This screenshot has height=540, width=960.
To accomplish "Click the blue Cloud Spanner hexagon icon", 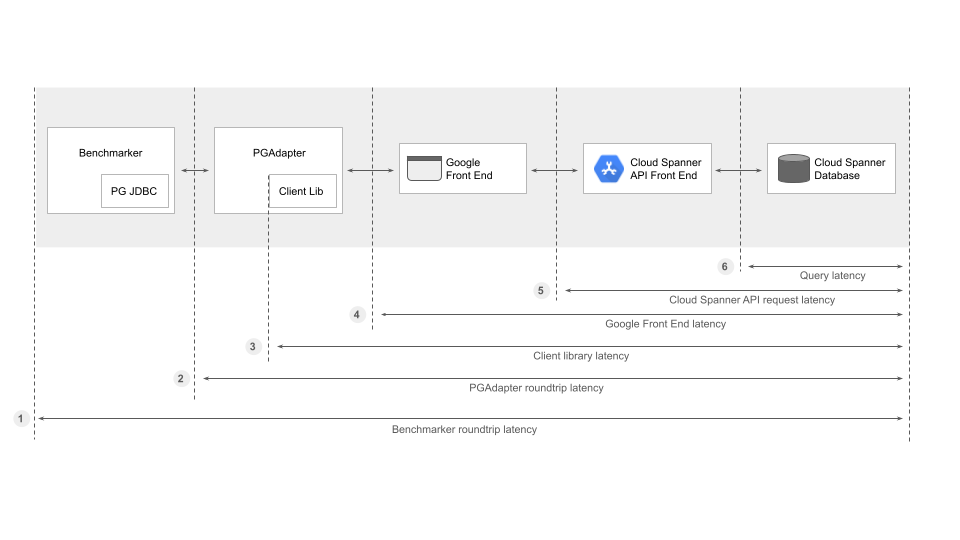I will pyautogui.click(x=609, y=169).
